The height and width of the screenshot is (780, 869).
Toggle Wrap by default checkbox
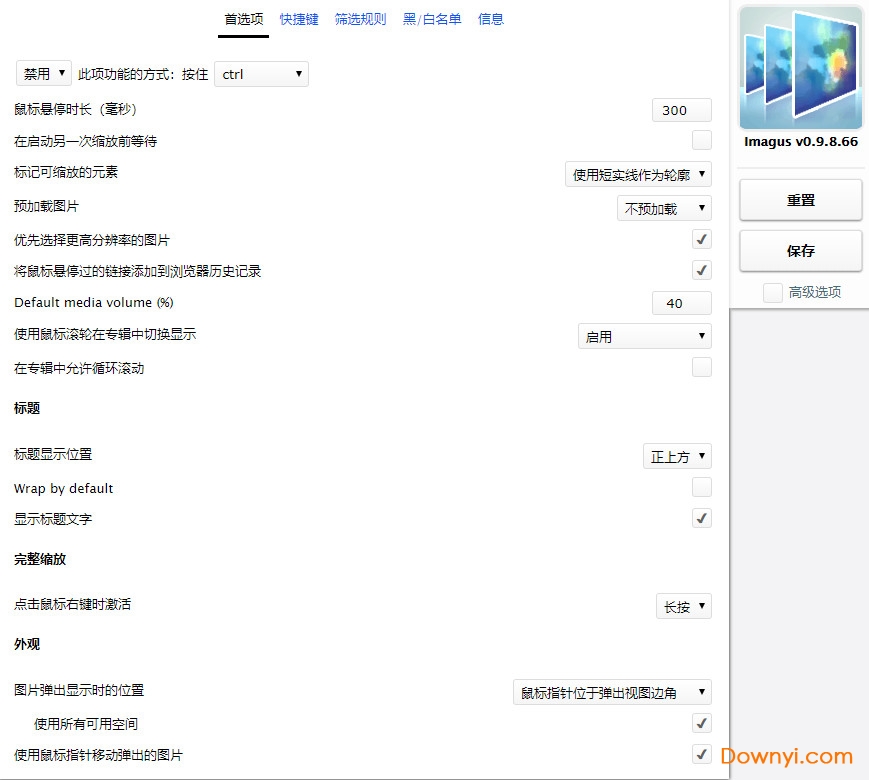(x=702, y=487)
